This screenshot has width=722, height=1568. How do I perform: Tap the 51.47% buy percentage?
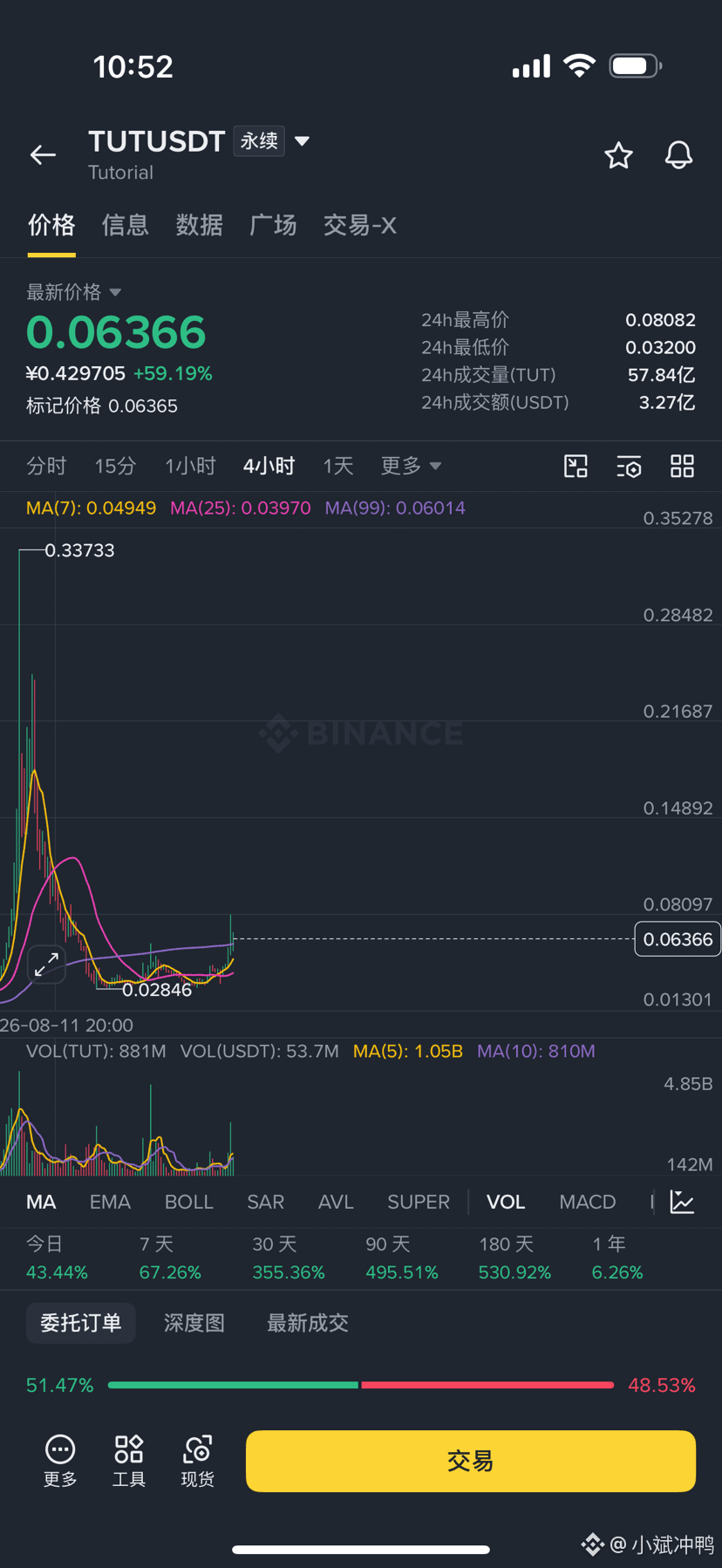pos(59,1385)
